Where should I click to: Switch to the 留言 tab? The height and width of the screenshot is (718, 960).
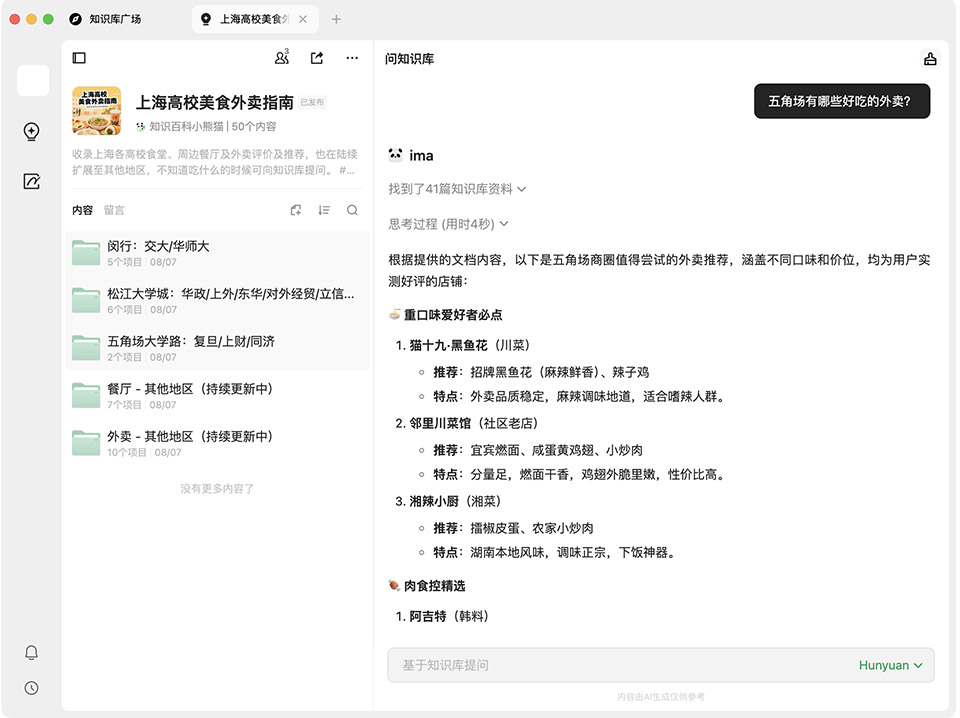click(x=114, y=210)
